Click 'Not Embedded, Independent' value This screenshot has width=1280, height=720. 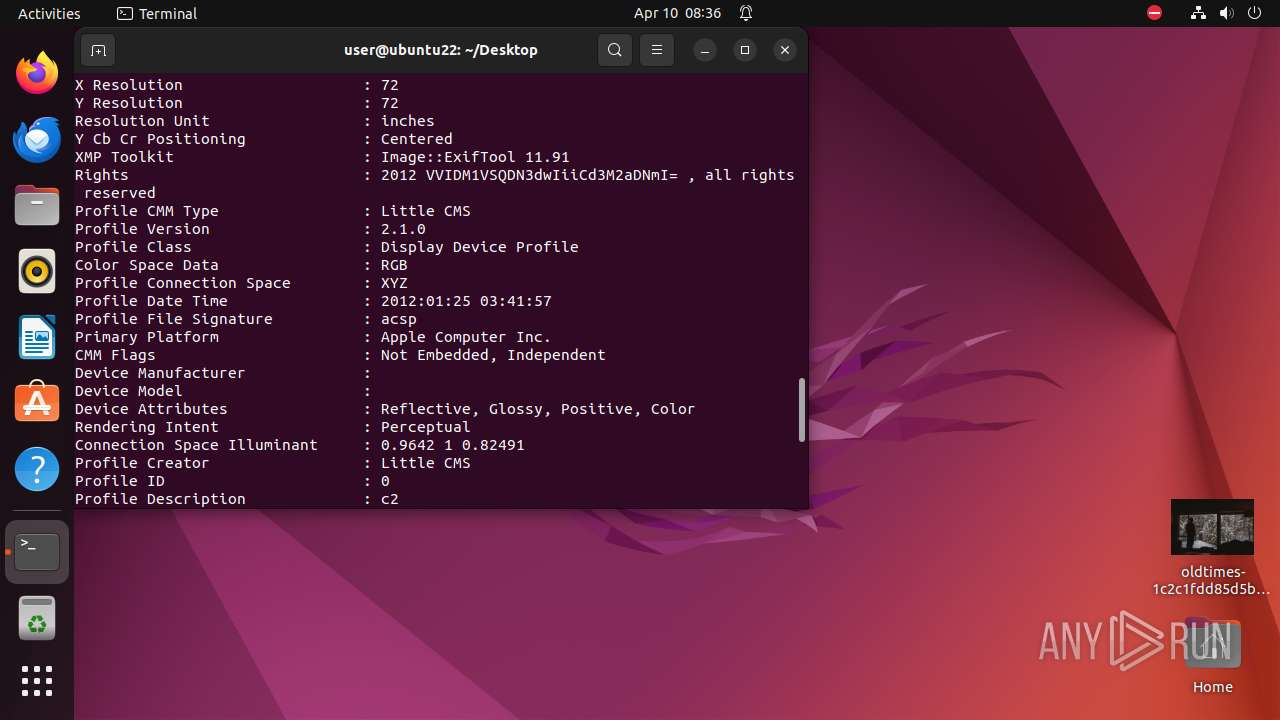[x=493, y=355]
